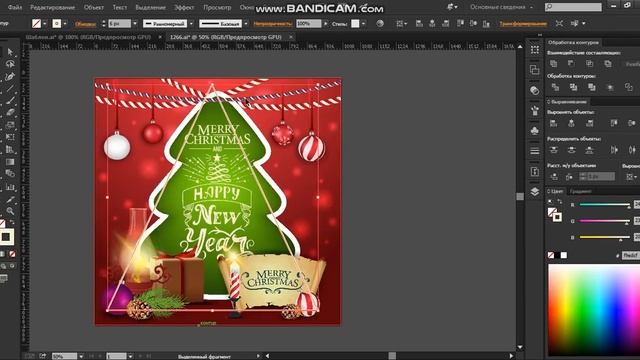640x360 pixels.
Task: Click the Непрозрачность opacity link
Action: 272,24
